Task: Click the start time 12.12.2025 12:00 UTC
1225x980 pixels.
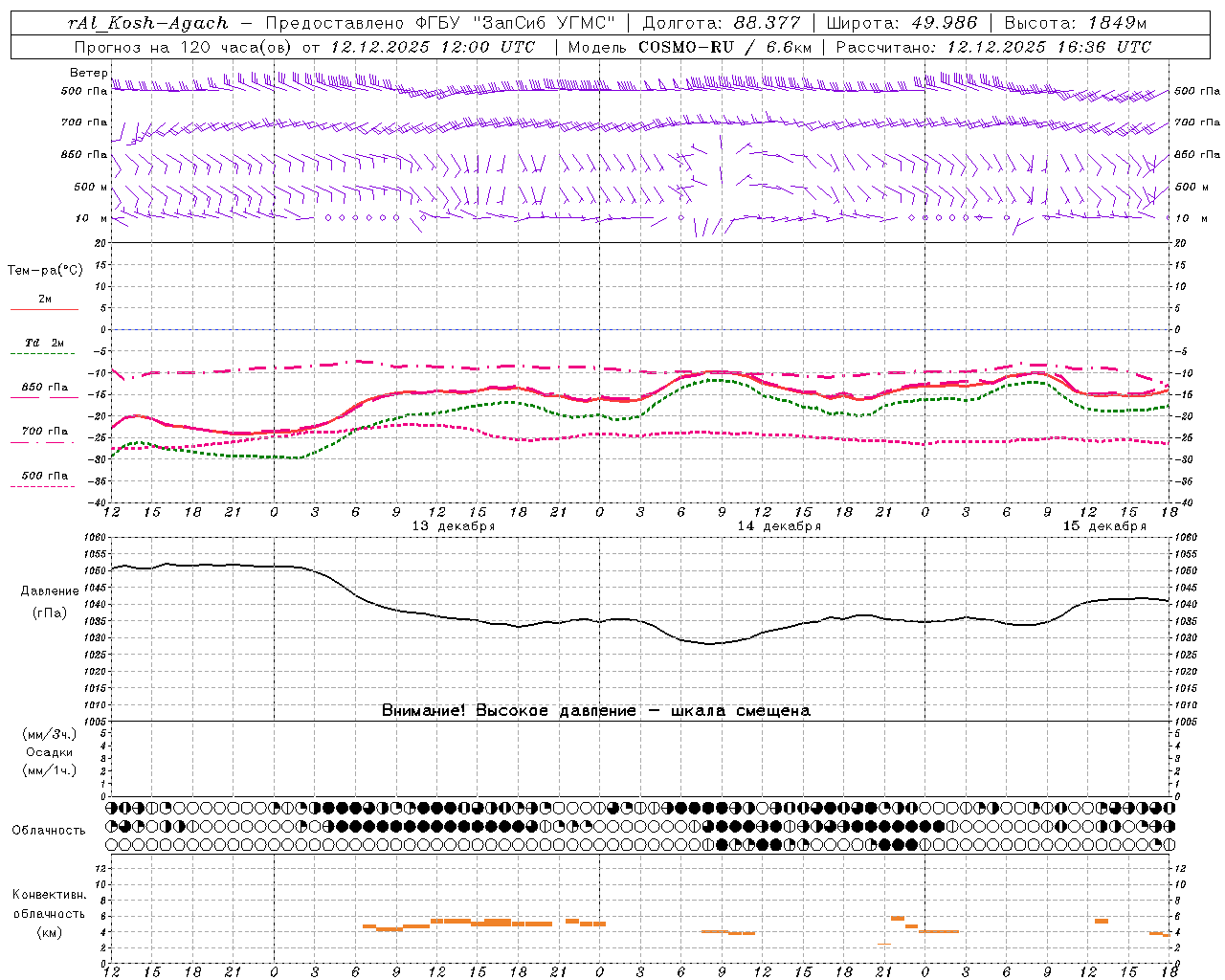Action: pos(433,47)
